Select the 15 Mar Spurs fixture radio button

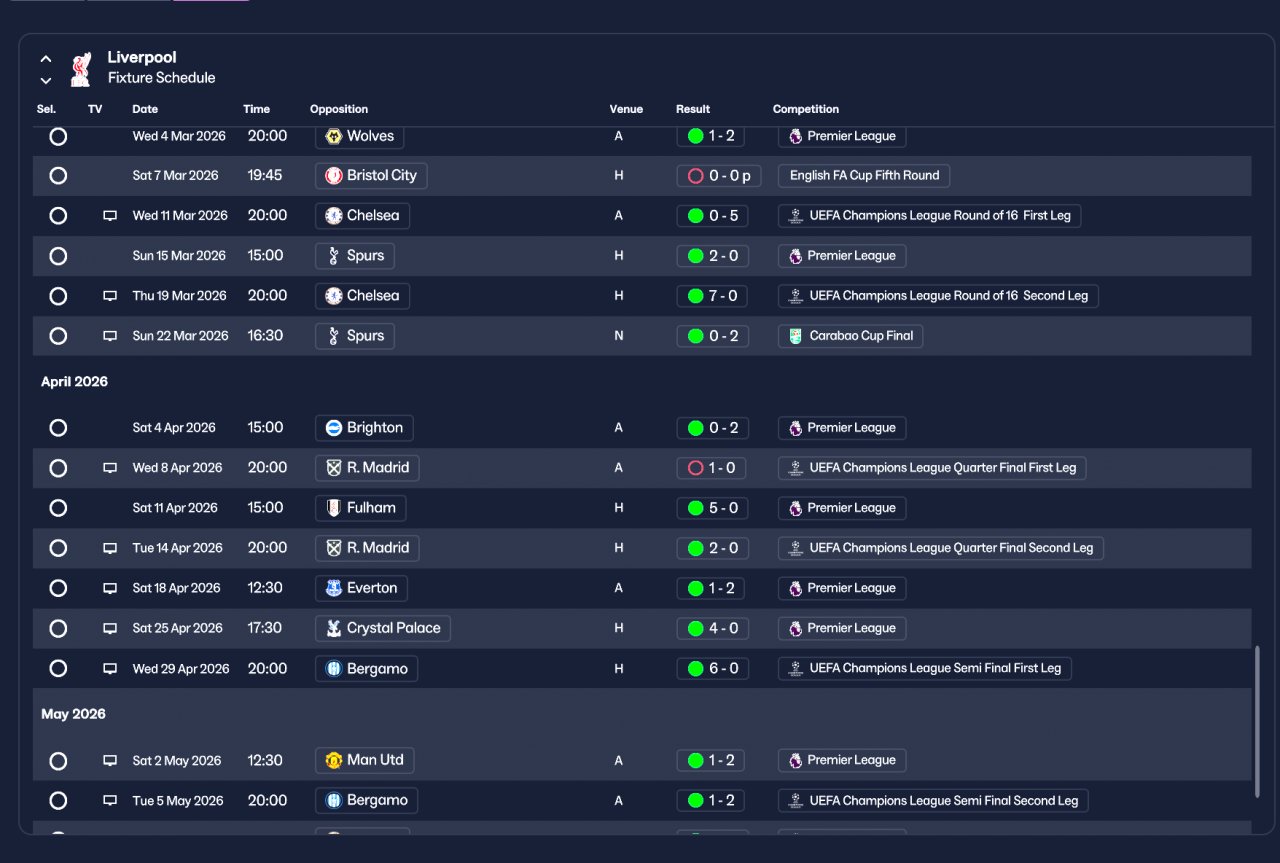pyautogui.click(x=58, y=256)
